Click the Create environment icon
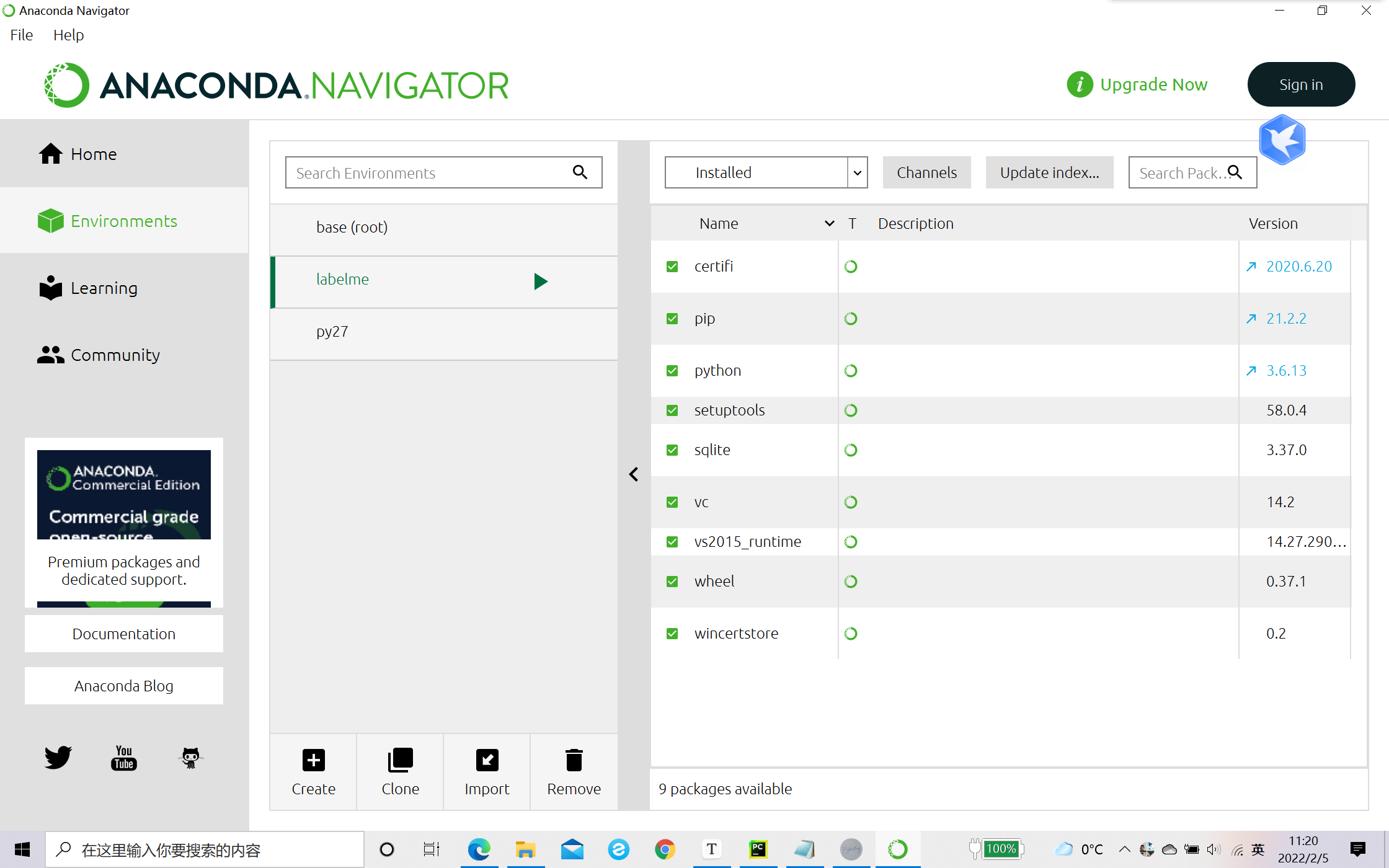 313,760
